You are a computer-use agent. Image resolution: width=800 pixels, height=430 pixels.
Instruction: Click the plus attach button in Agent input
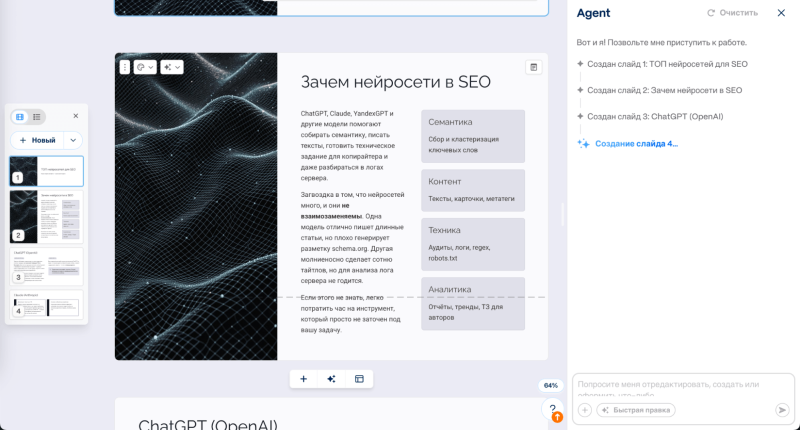585,410
